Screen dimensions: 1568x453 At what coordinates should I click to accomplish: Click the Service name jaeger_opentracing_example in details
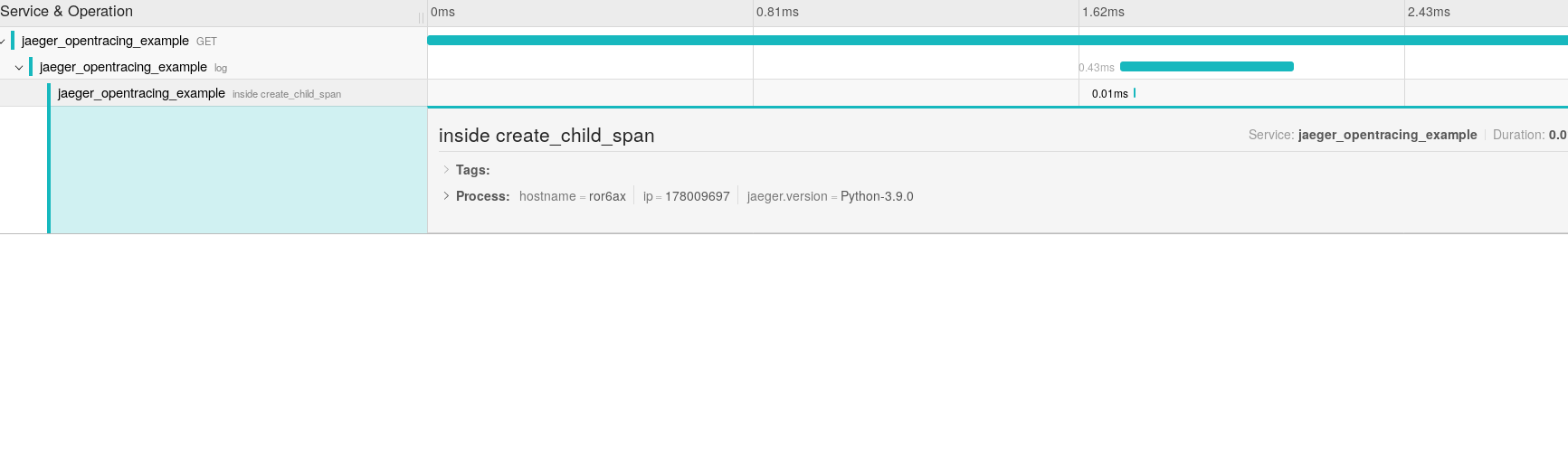click(1387, 135)
